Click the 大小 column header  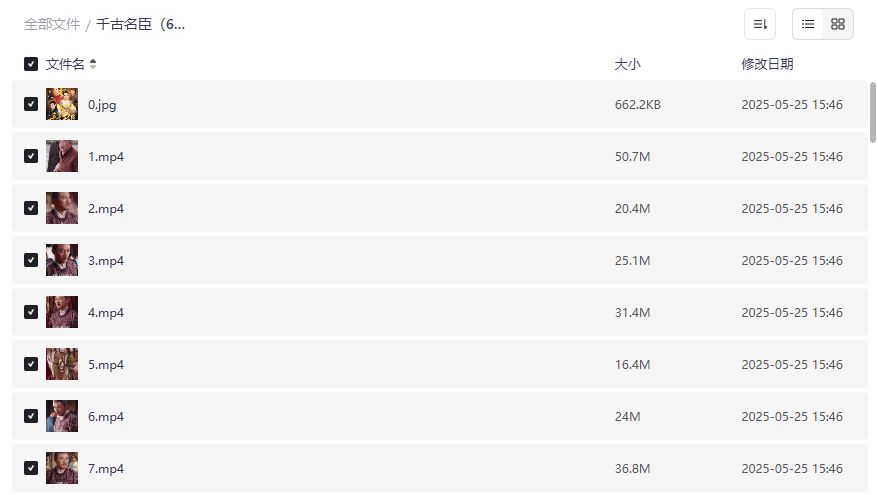627,64
